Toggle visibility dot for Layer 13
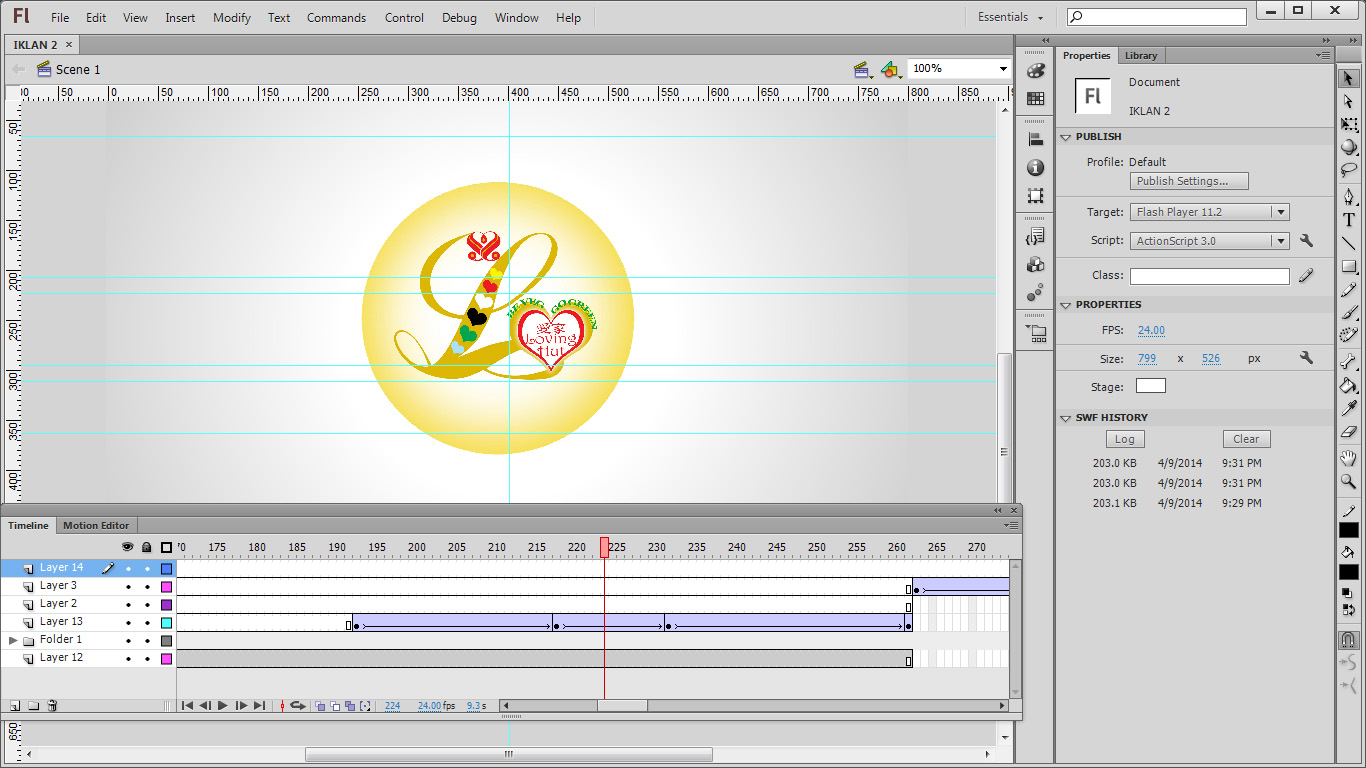 [x=128, y=623]
